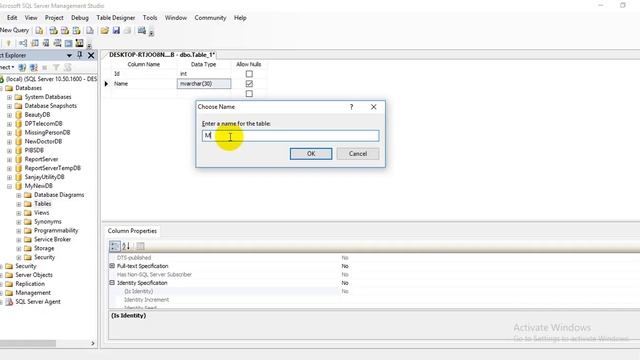Open the Activity Monitor toolbar icon

(x=142, y=31)
